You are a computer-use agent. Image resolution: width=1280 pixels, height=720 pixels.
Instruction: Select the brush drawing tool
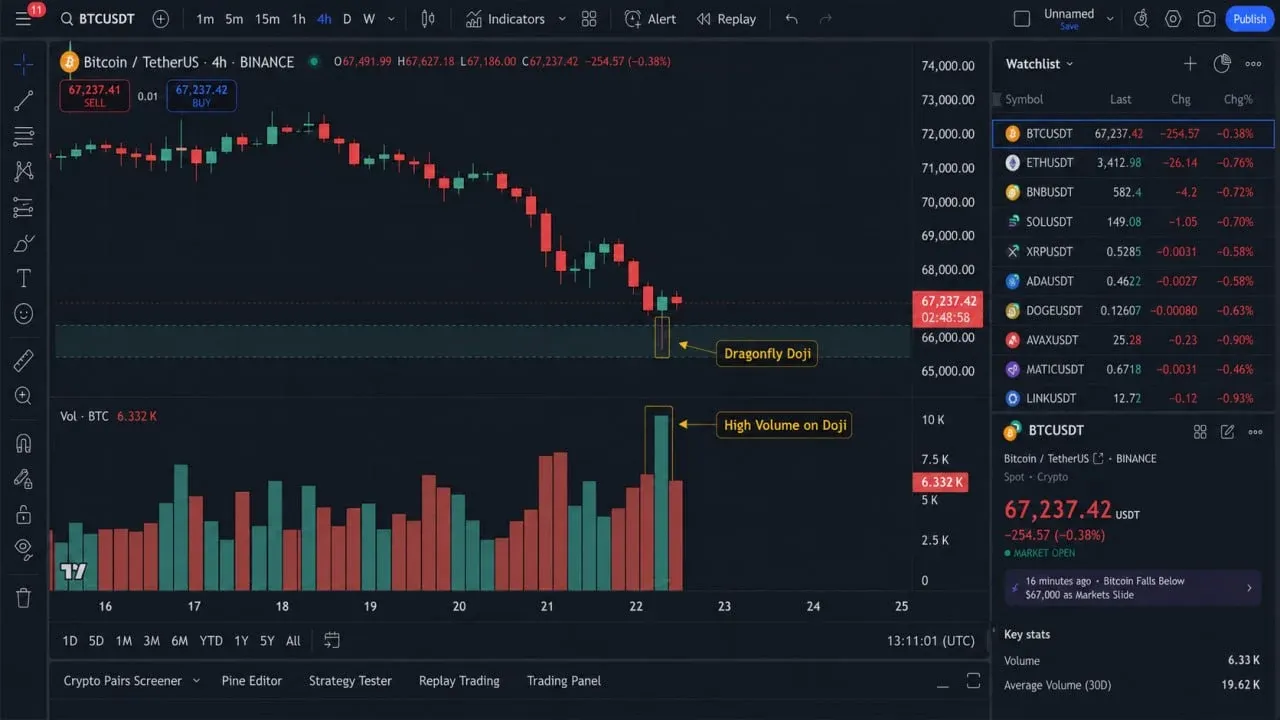pos(24,243)
